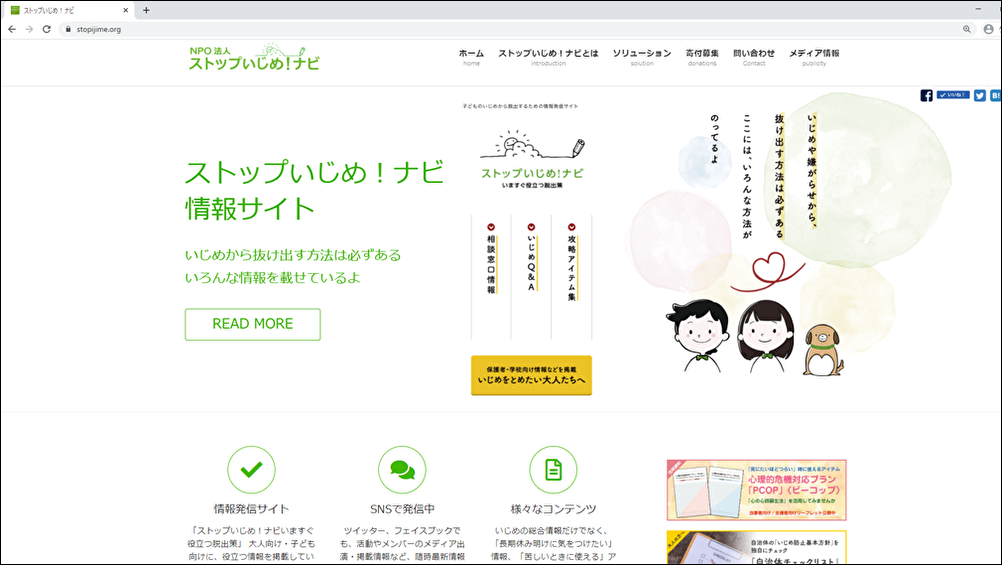
Task: Open ホーム menu item
Action: 471,57
